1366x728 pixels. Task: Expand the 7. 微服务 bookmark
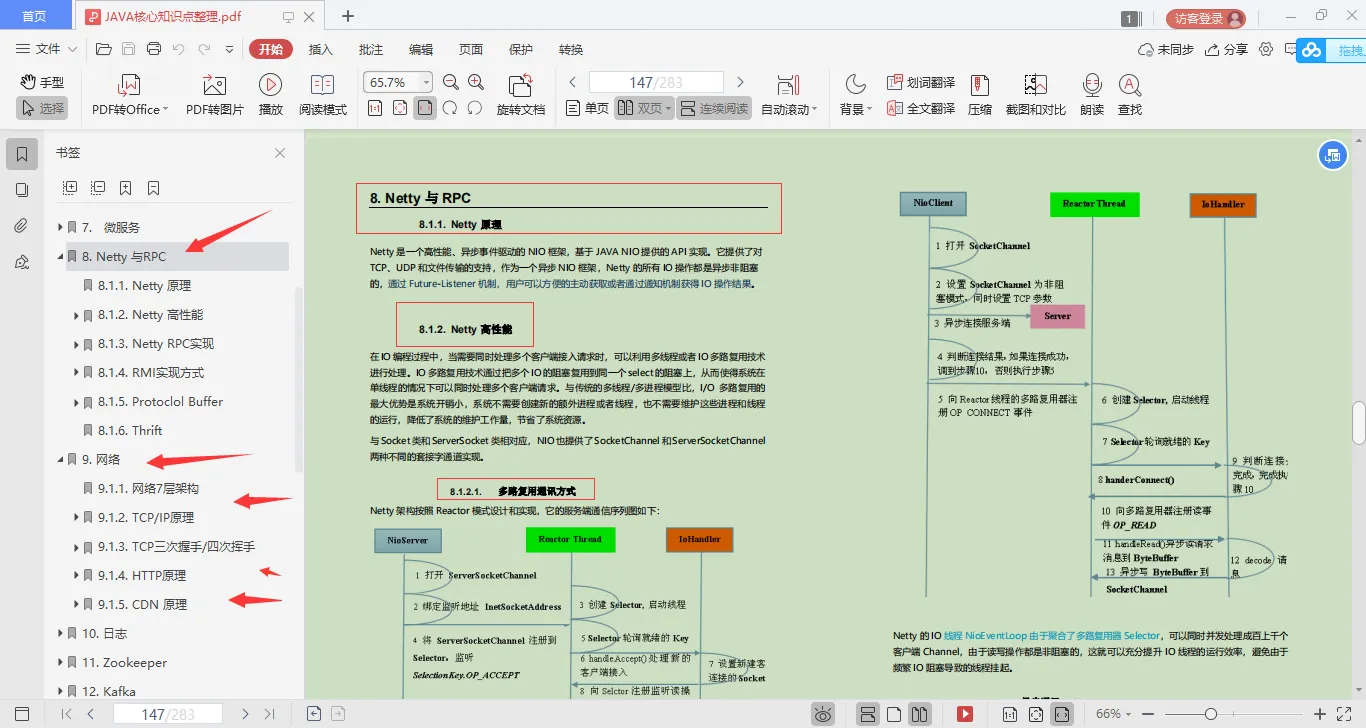point(61,228)
